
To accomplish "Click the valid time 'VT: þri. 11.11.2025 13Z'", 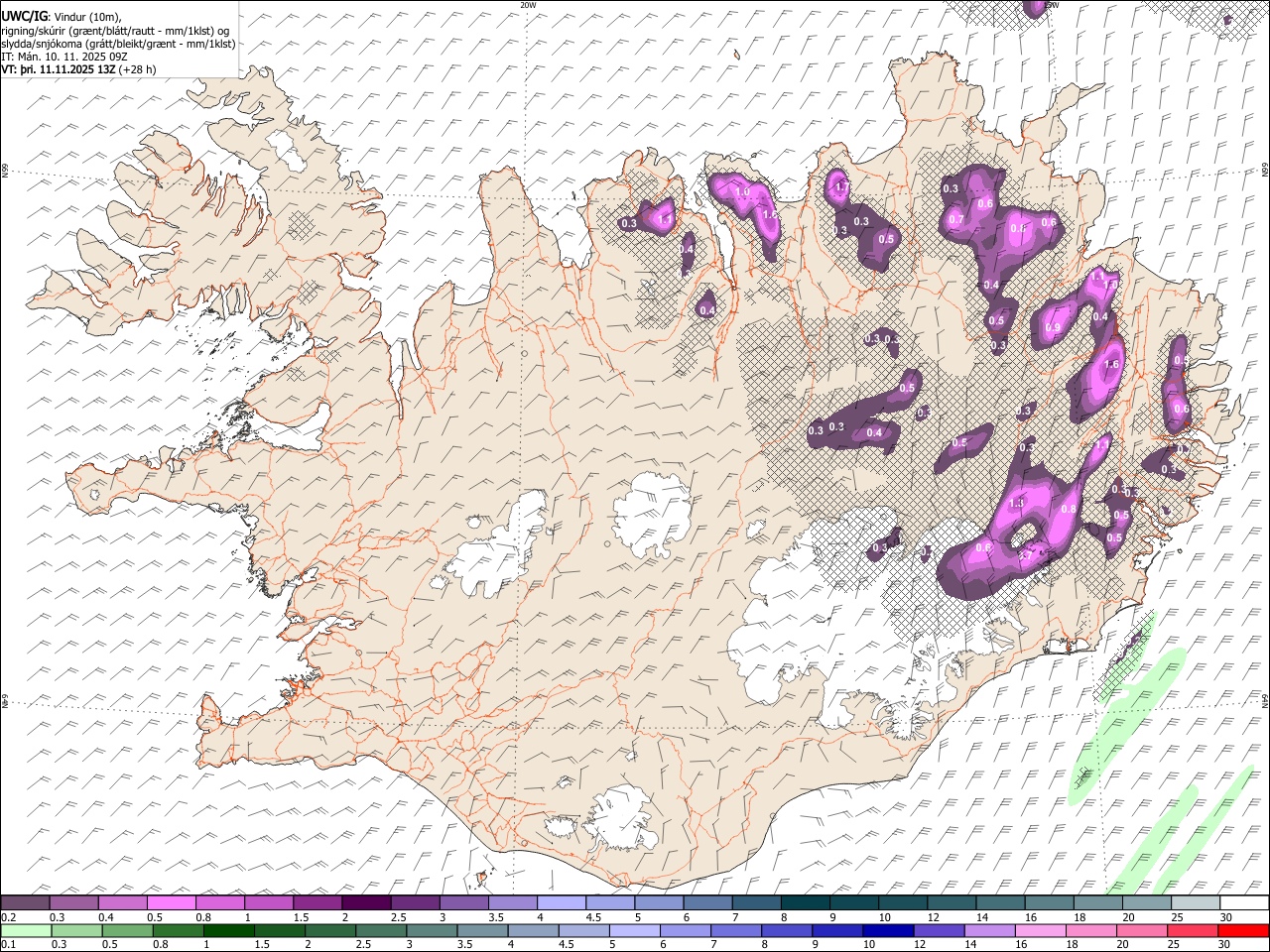I will 58,69.
